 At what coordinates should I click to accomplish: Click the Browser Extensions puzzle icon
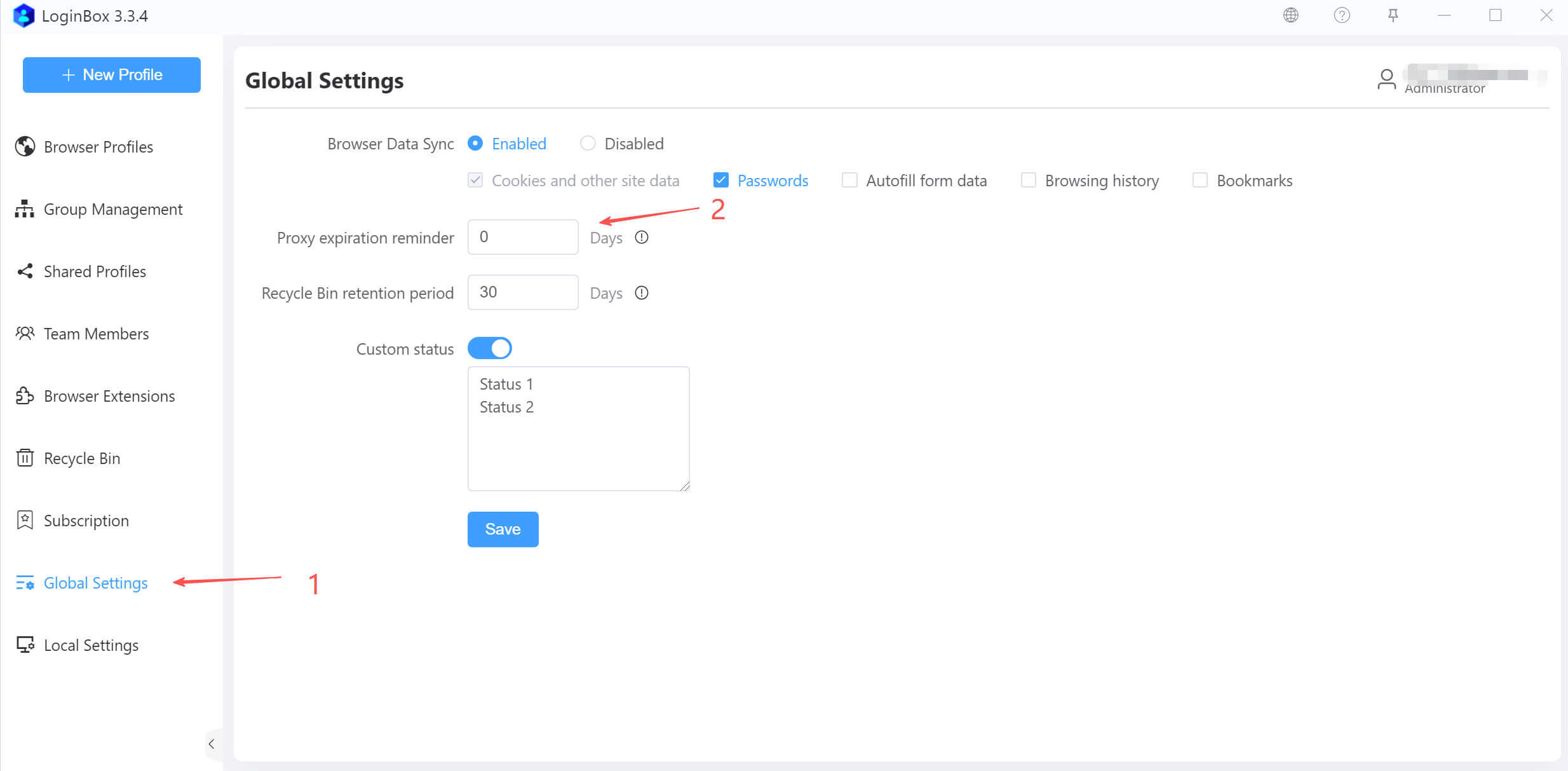[25, 396]
